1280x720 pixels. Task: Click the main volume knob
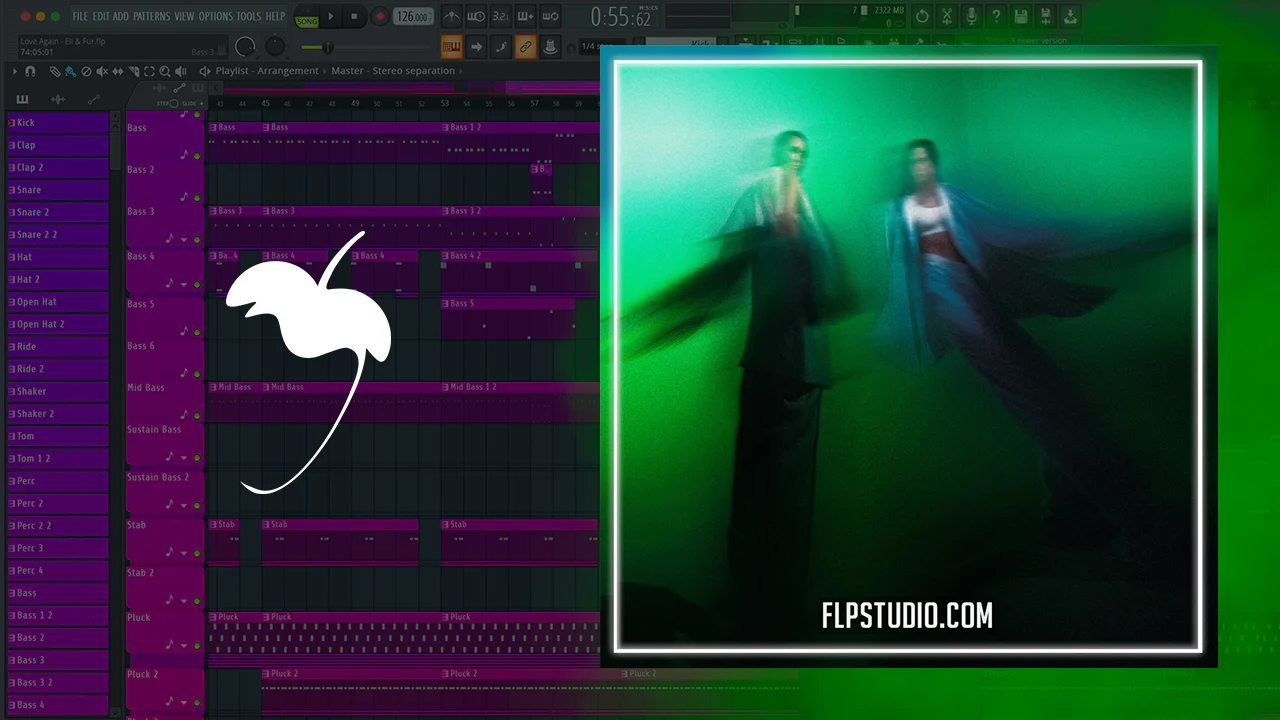245,47
